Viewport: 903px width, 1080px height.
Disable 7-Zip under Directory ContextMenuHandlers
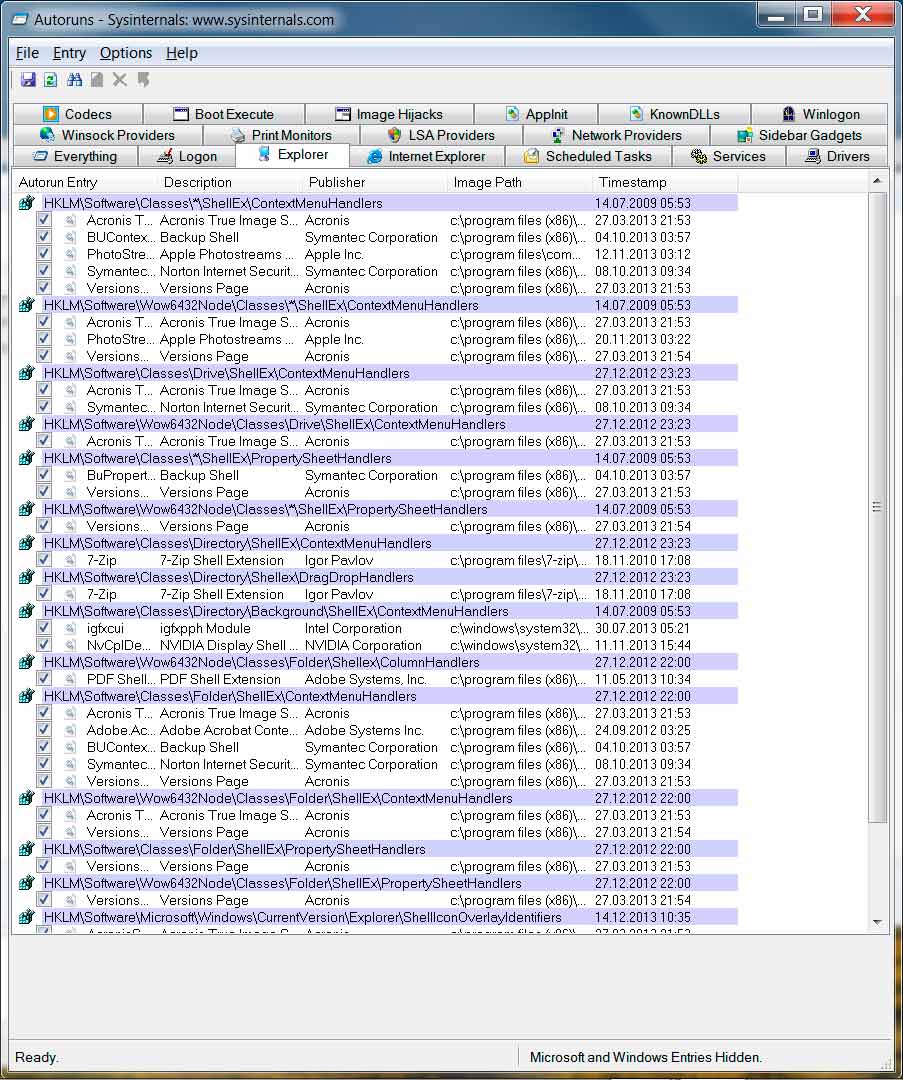(43, 560)
